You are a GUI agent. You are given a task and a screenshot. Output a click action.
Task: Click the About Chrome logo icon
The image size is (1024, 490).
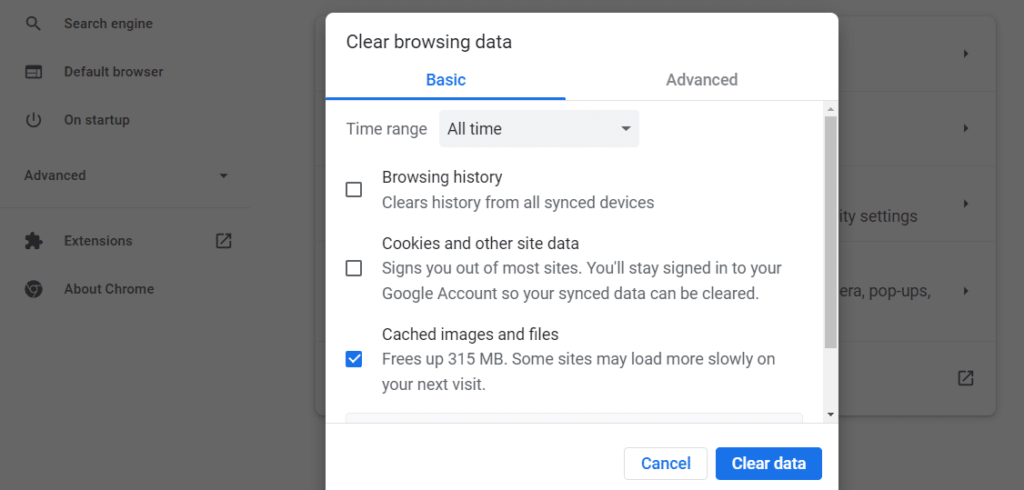[33, 289]
